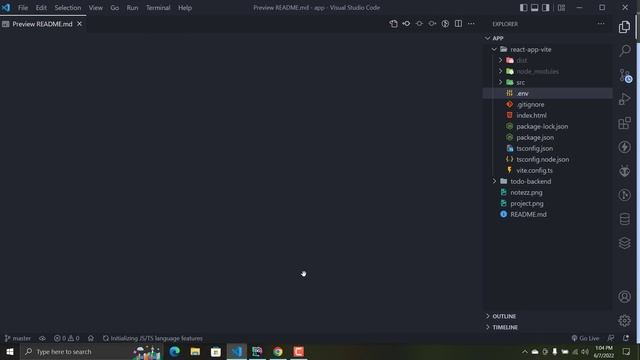Toggle Secondary Side Bar layout button
This screenshot has width=640, height=360.
click(545, 8)
